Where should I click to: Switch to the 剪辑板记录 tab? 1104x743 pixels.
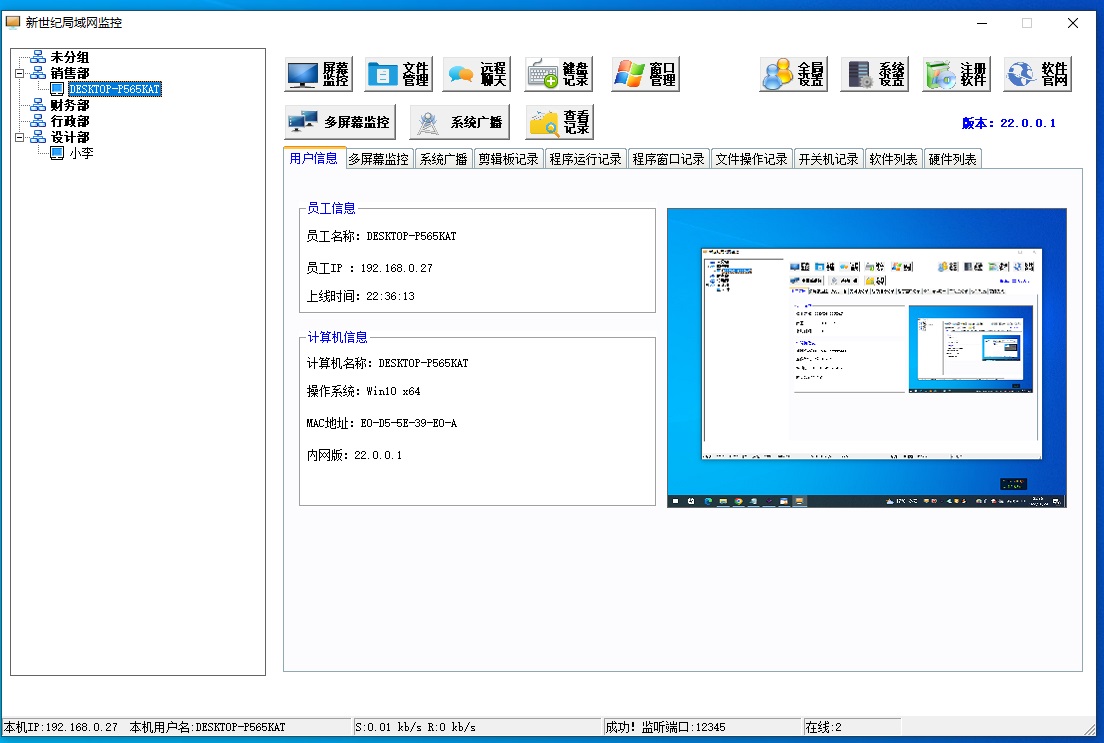click(507, 159)
